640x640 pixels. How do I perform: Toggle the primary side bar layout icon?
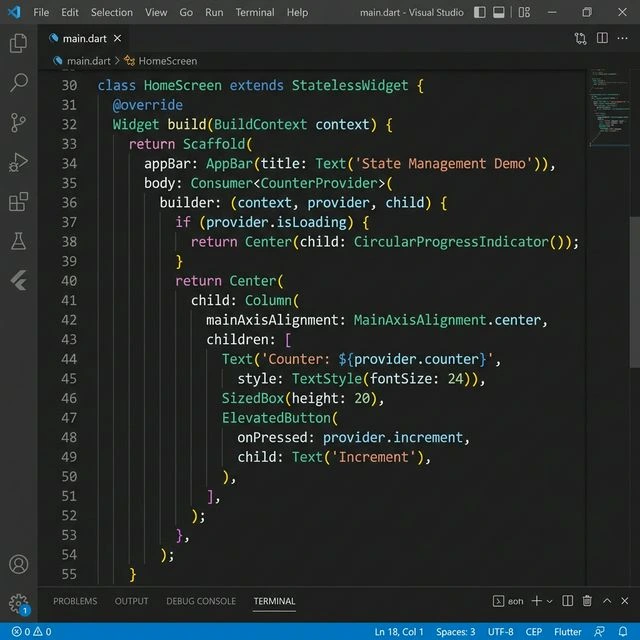pos(480,12)
